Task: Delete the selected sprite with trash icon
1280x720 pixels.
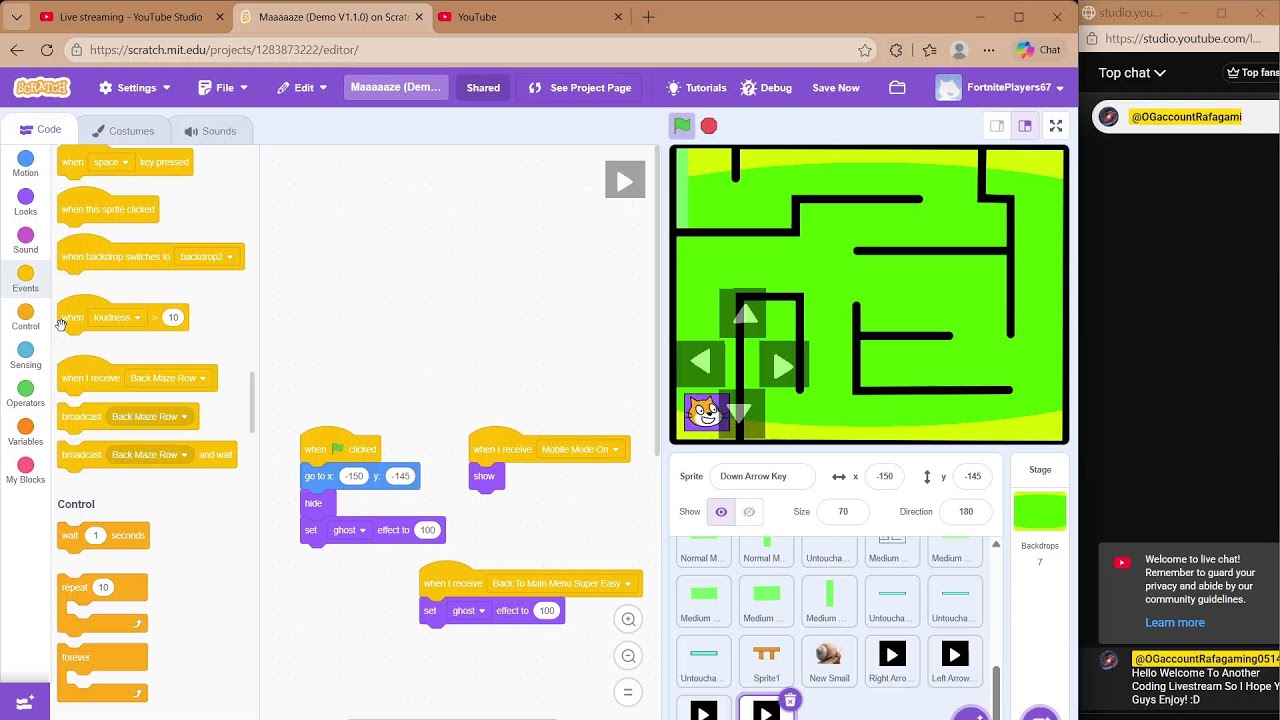Action: (790, 700)
